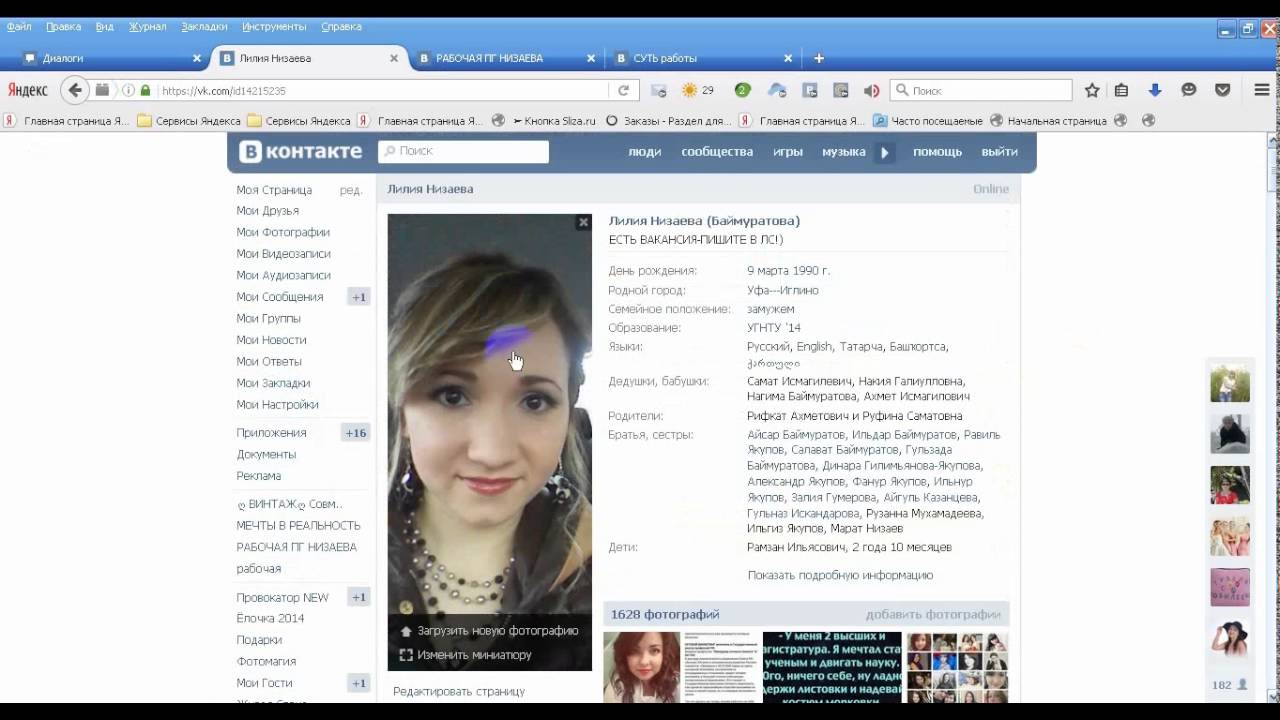The height and width of the screenshot is (720, 1280).
Task: Click the green padlock security icon
Action: [145, 90]
